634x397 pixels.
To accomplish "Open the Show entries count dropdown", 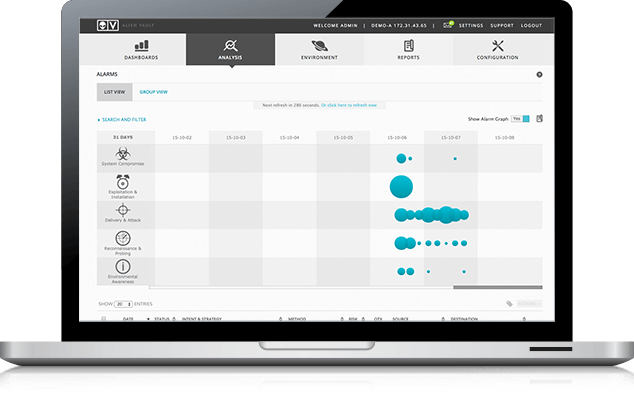I will [123, 304].
